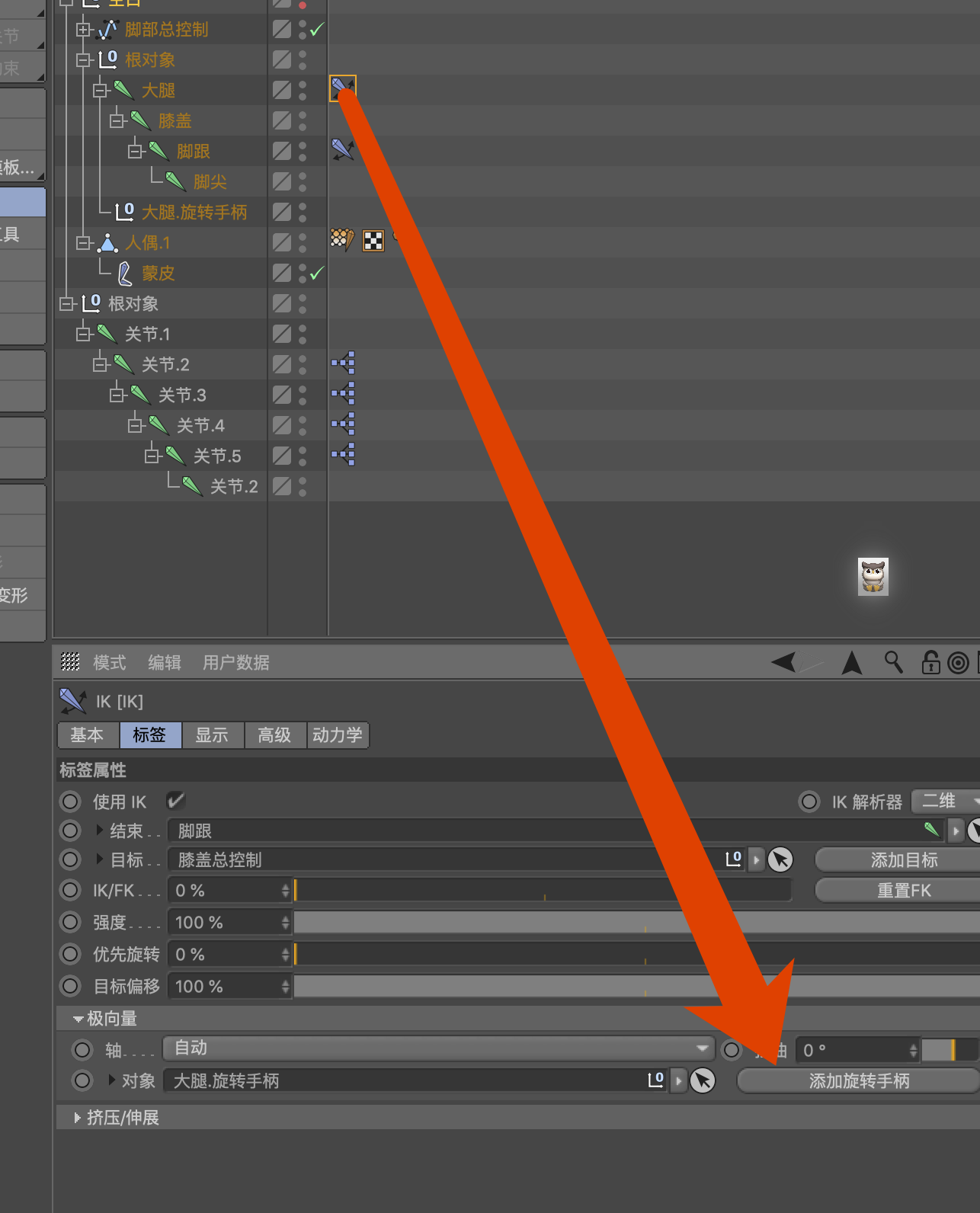This screenshot has width=980, height=1213.
Task: Switch to the 基本 tab
Action: pos(88,735)
